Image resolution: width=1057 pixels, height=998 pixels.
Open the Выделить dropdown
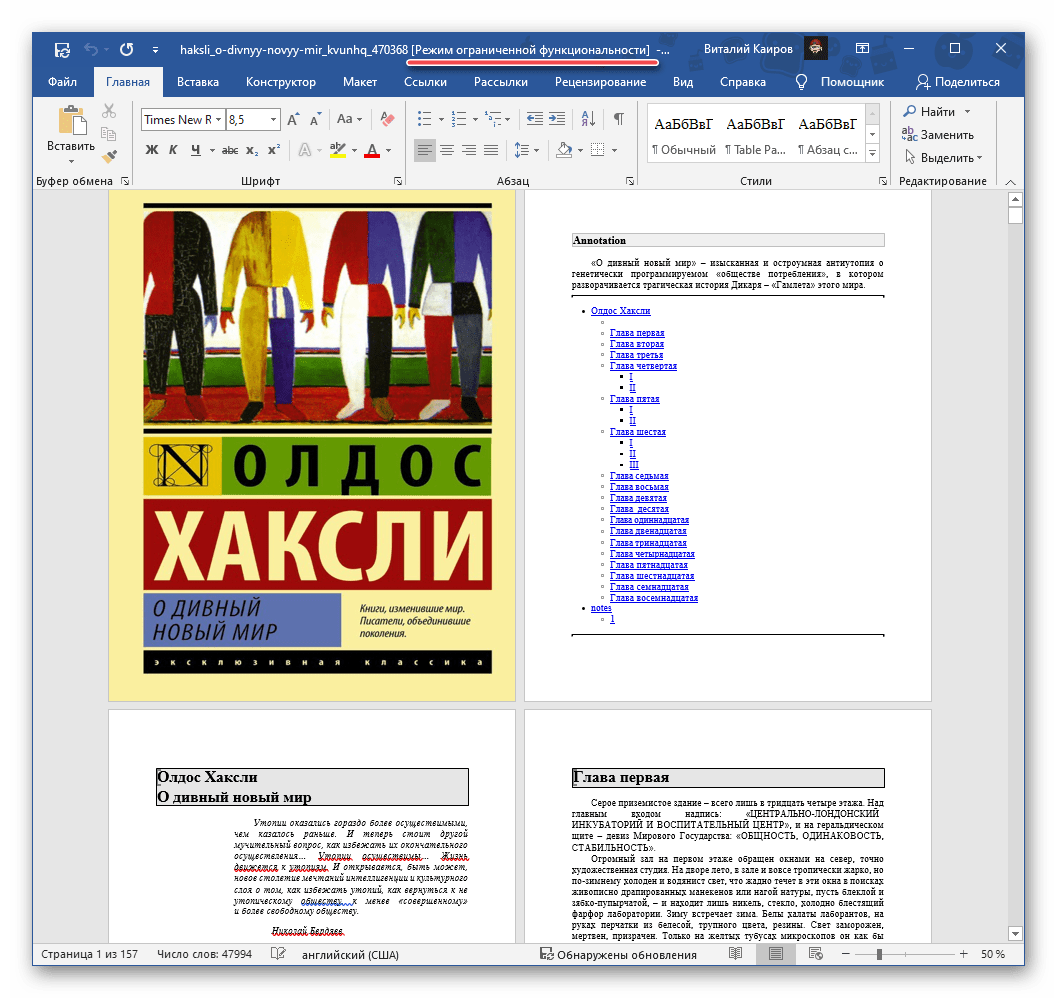942,158
